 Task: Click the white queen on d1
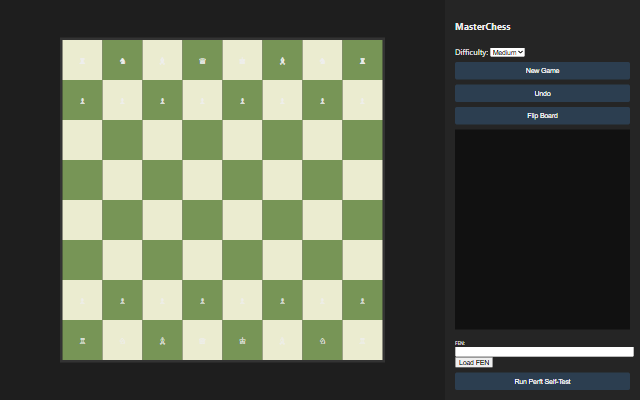pos(202,340)
